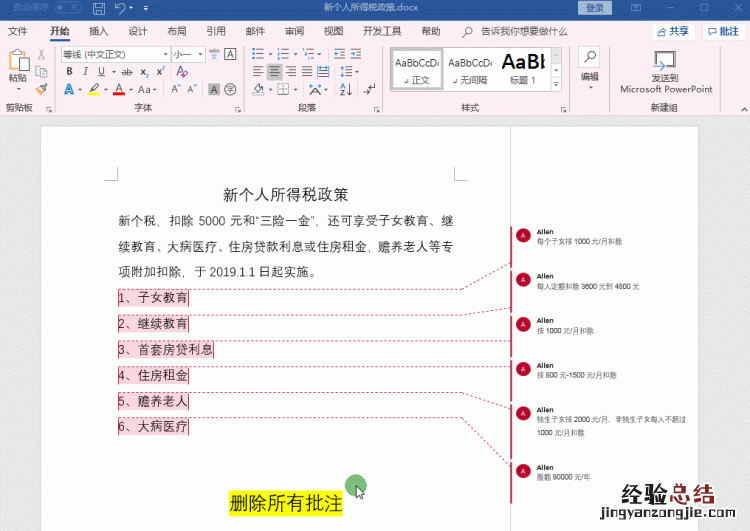Switch to the 审阅 (Review) tab
This screenshot has width=750, height=531.
point(294,31)
